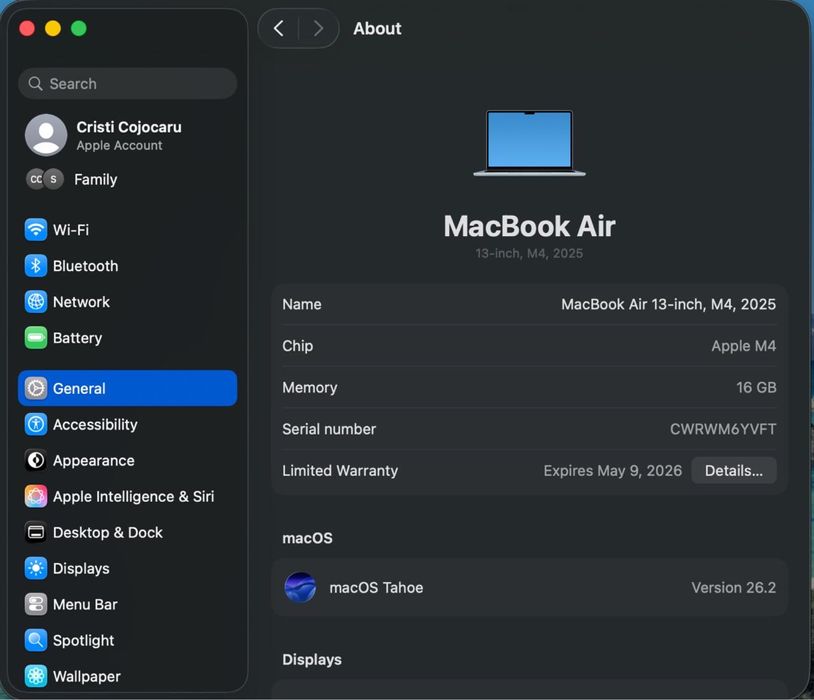The width and height of the screenshot is (814, 700).
Task: Click the Apple Intelligence & Siri icon
Action: point(36,496)
